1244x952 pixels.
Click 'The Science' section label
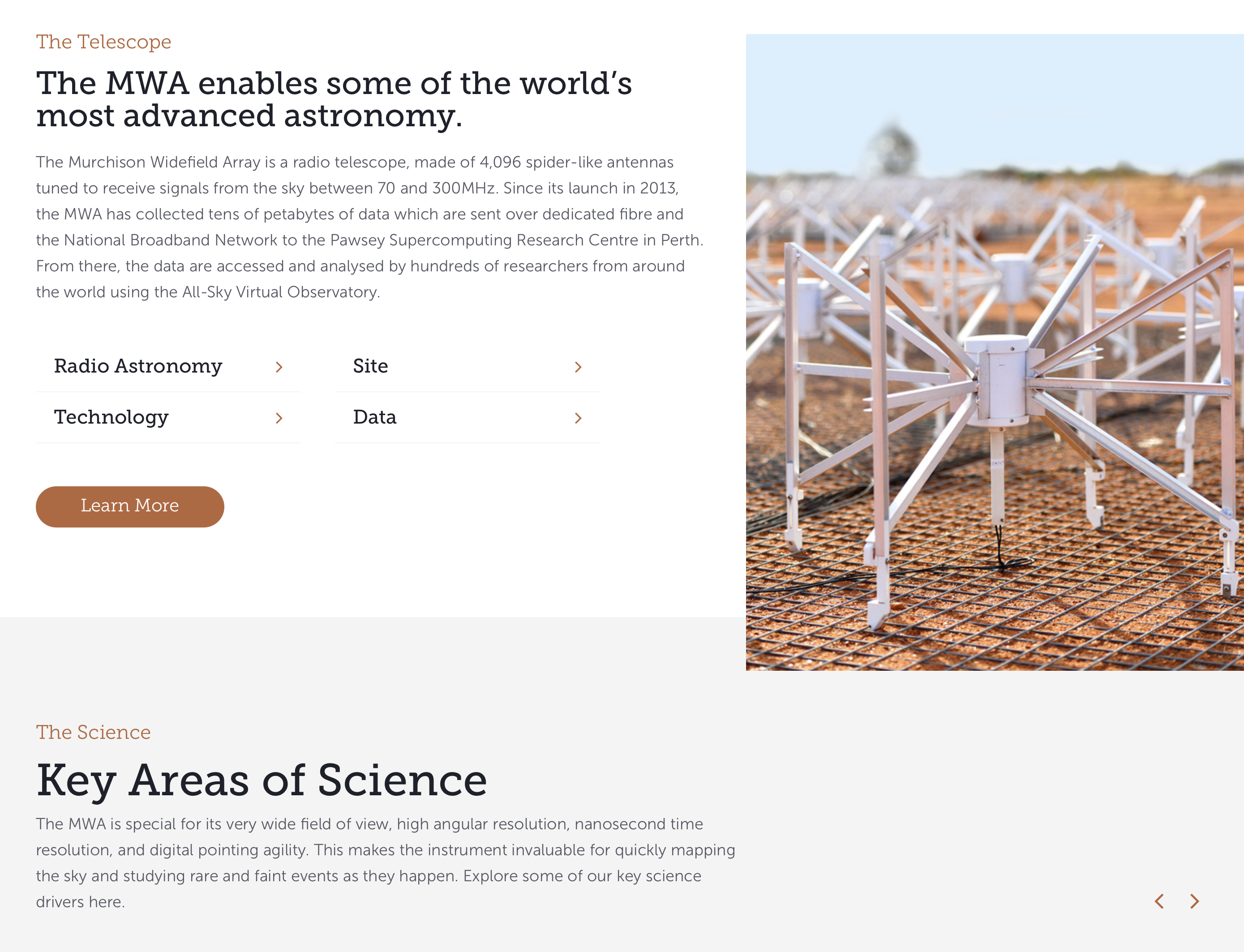94,732
